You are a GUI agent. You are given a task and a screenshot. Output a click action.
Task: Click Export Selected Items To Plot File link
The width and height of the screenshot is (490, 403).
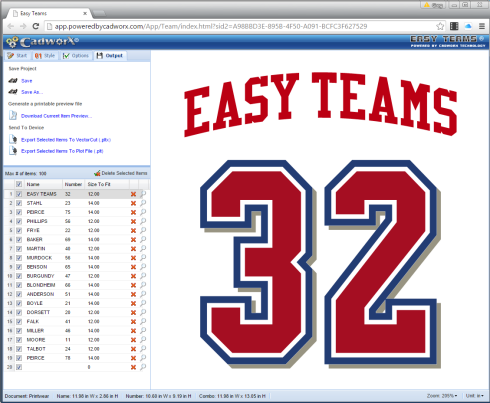pos(62,151)
